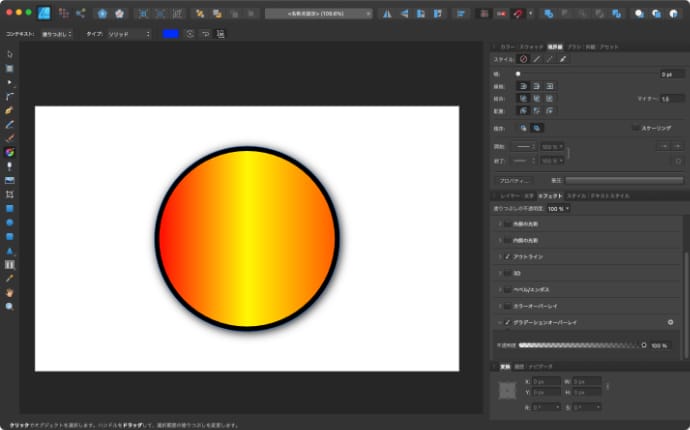Select the Node tool
The height and width of the screenshot is (430, 690).
(x=9, y=82)
